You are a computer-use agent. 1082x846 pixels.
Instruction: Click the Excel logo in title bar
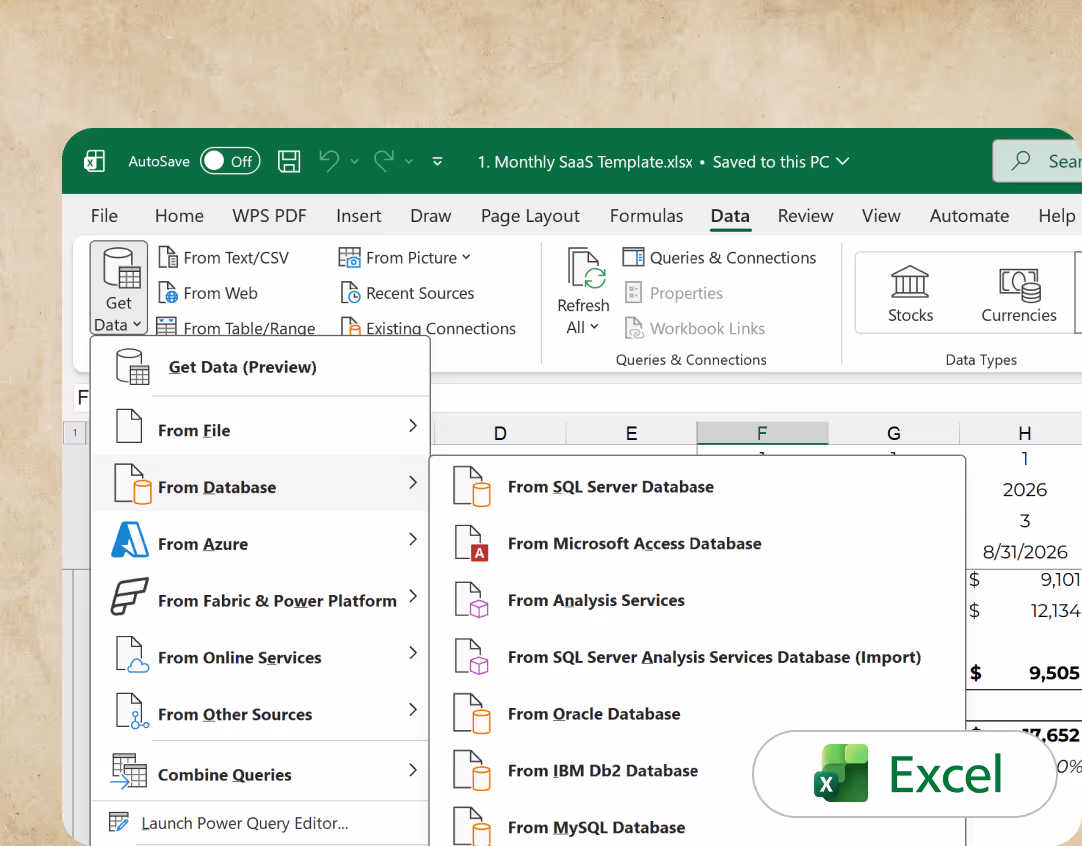(x=94, y=161)
